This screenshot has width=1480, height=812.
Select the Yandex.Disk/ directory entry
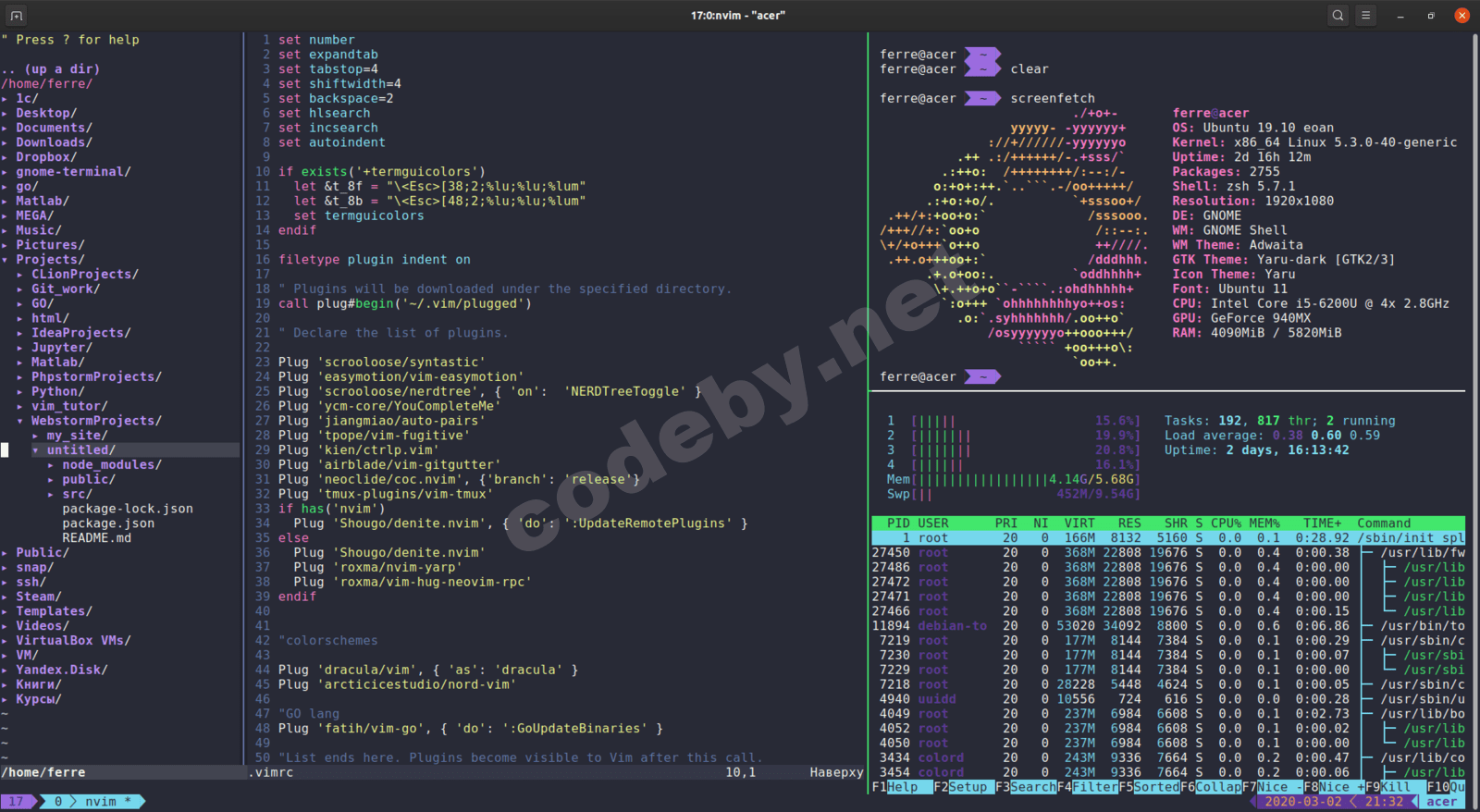click(62, 670)
